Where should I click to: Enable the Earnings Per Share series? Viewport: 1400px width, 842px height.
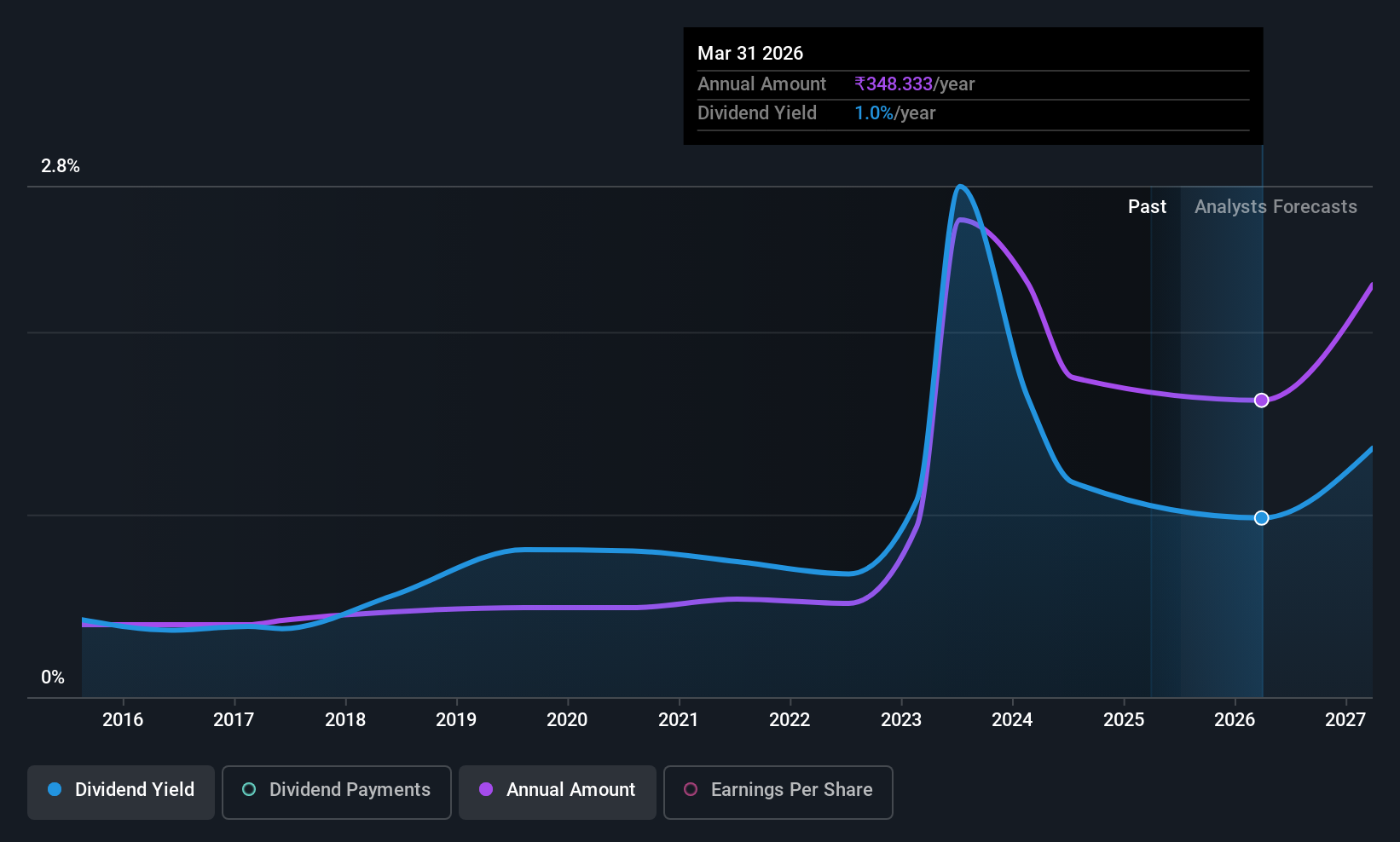[x=778, y=793]
